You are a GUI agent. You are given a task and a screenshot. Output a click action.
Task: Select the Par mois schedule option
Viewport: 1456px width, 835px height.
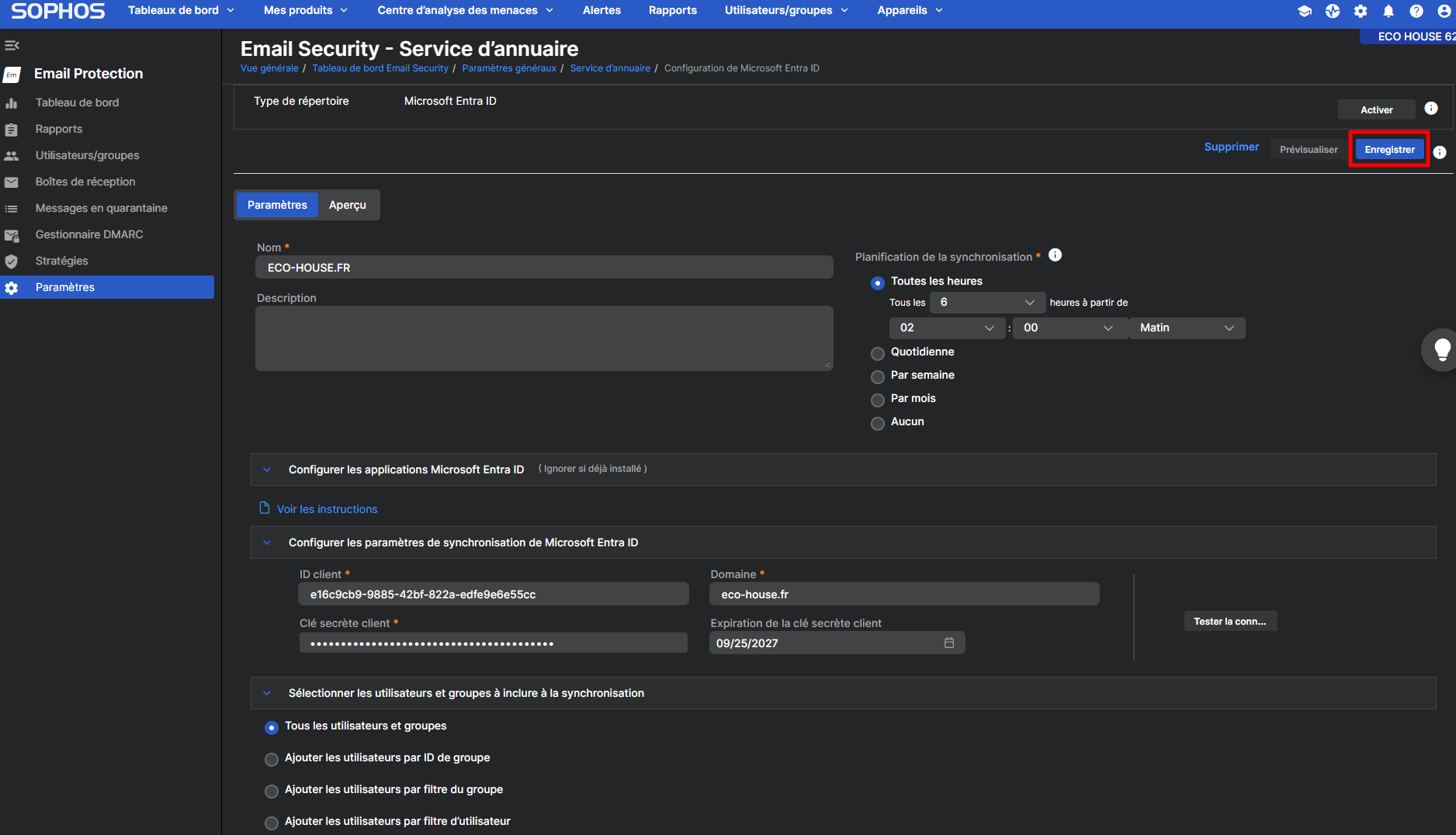pyautogui.click(x=878, y=400)
